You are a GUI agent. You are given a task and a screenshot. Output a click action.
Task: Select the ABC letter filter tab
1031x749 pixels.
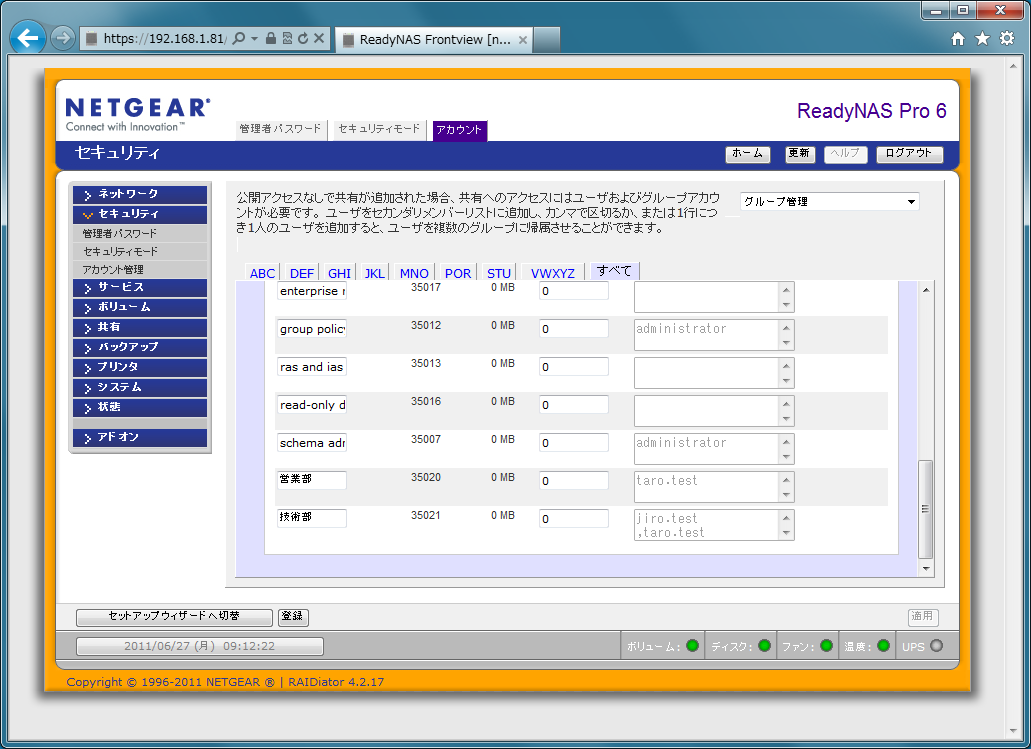(262, 273)
